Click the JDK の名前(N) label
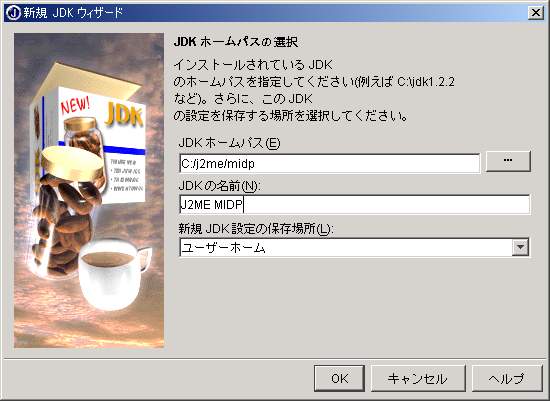The width and height of the screenshot is (550, 401). 220,186
